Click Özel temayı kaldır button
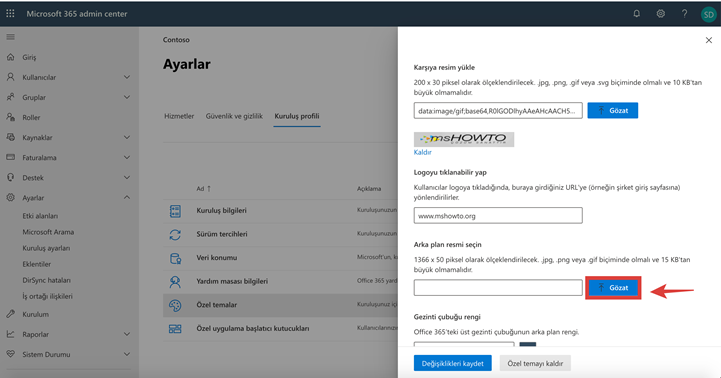721x378 pixels. click(535, 363)
